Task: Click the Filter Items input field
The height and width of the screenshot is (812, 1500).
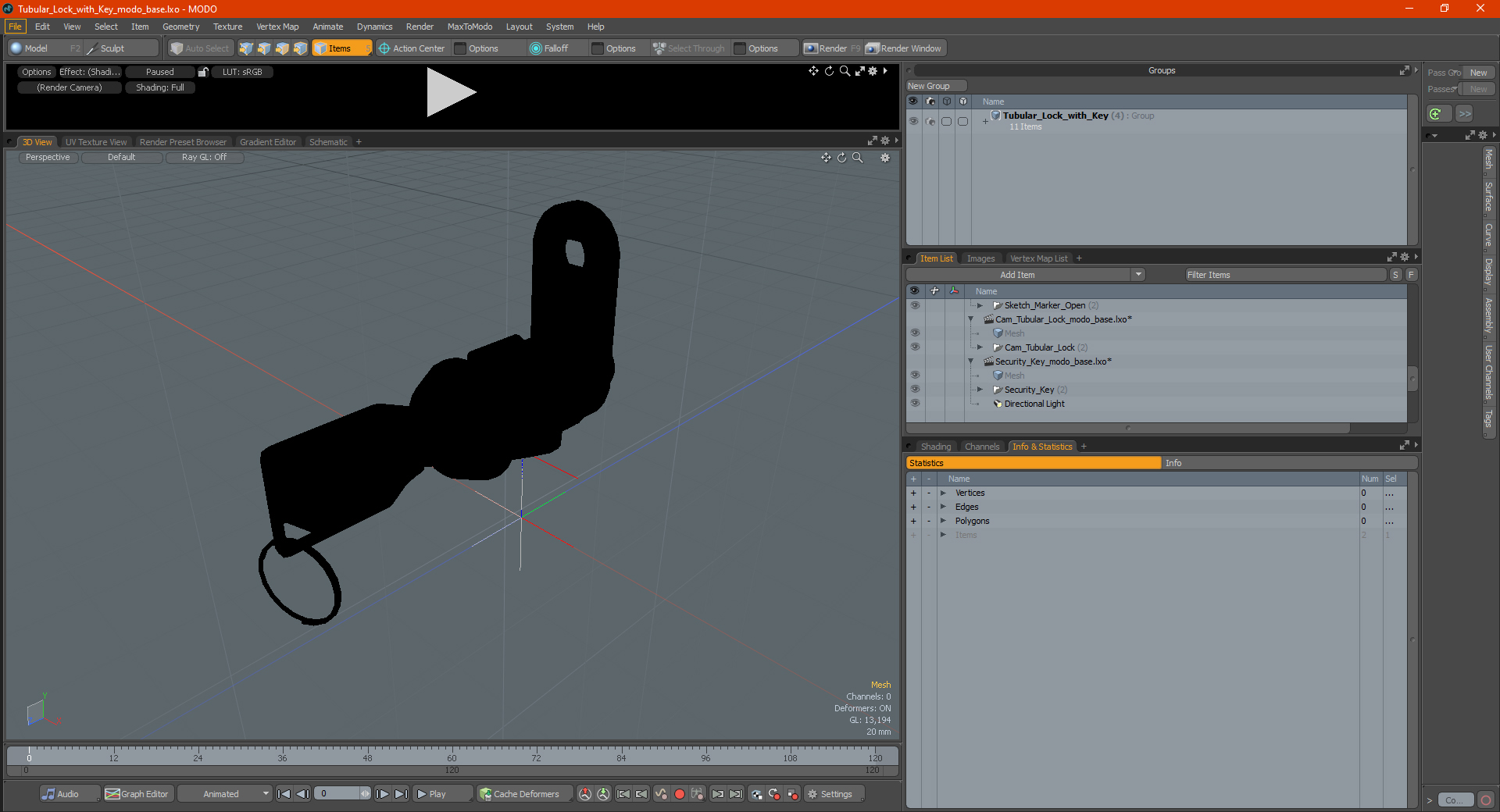Action: click(1285, 275)
